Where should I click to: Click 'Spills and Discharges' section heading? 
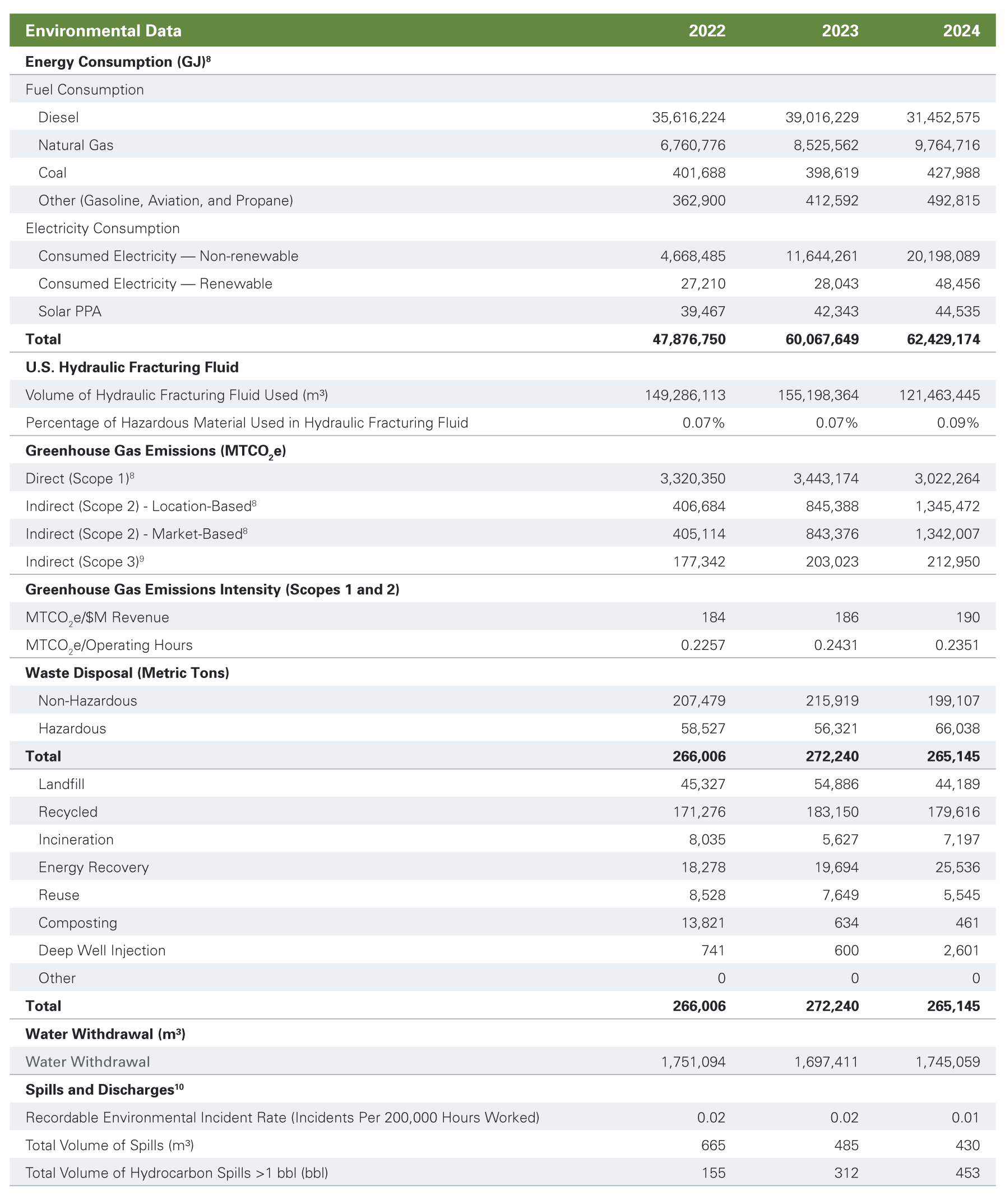pyautogui.click(x=105, y=1090)
